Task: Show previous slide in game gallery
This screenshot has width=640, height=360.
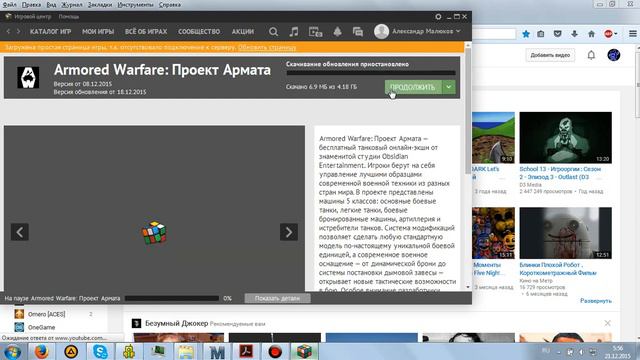Action: tap(20, 232)
